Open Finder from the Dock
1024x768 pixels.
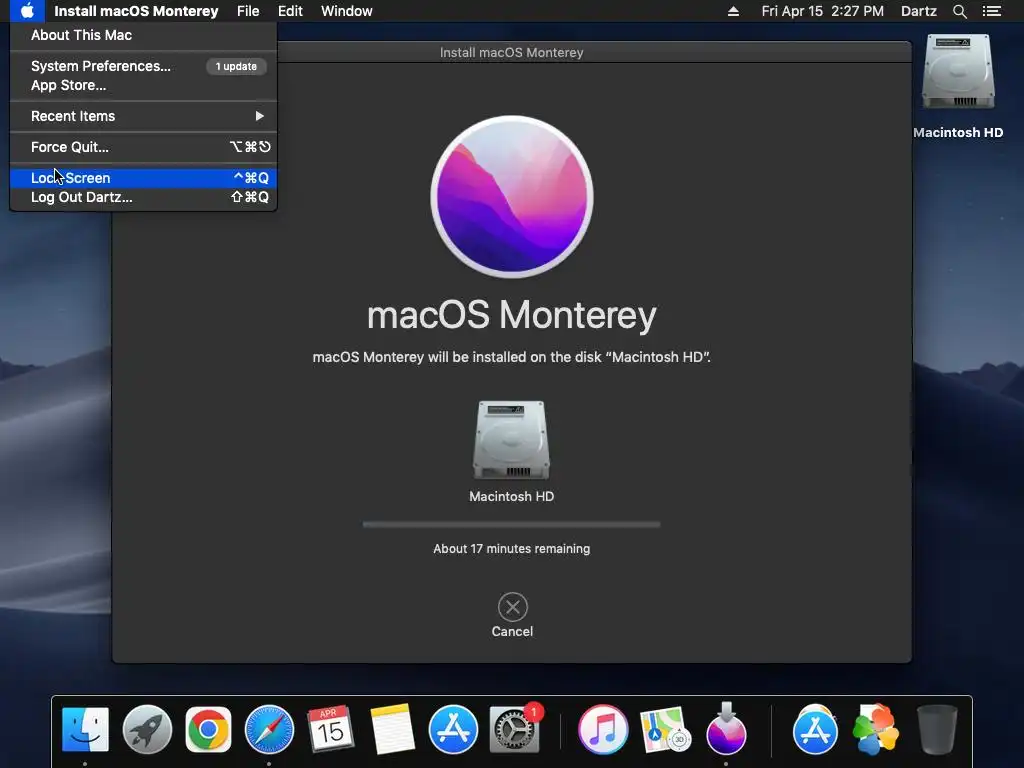point(85,729)
